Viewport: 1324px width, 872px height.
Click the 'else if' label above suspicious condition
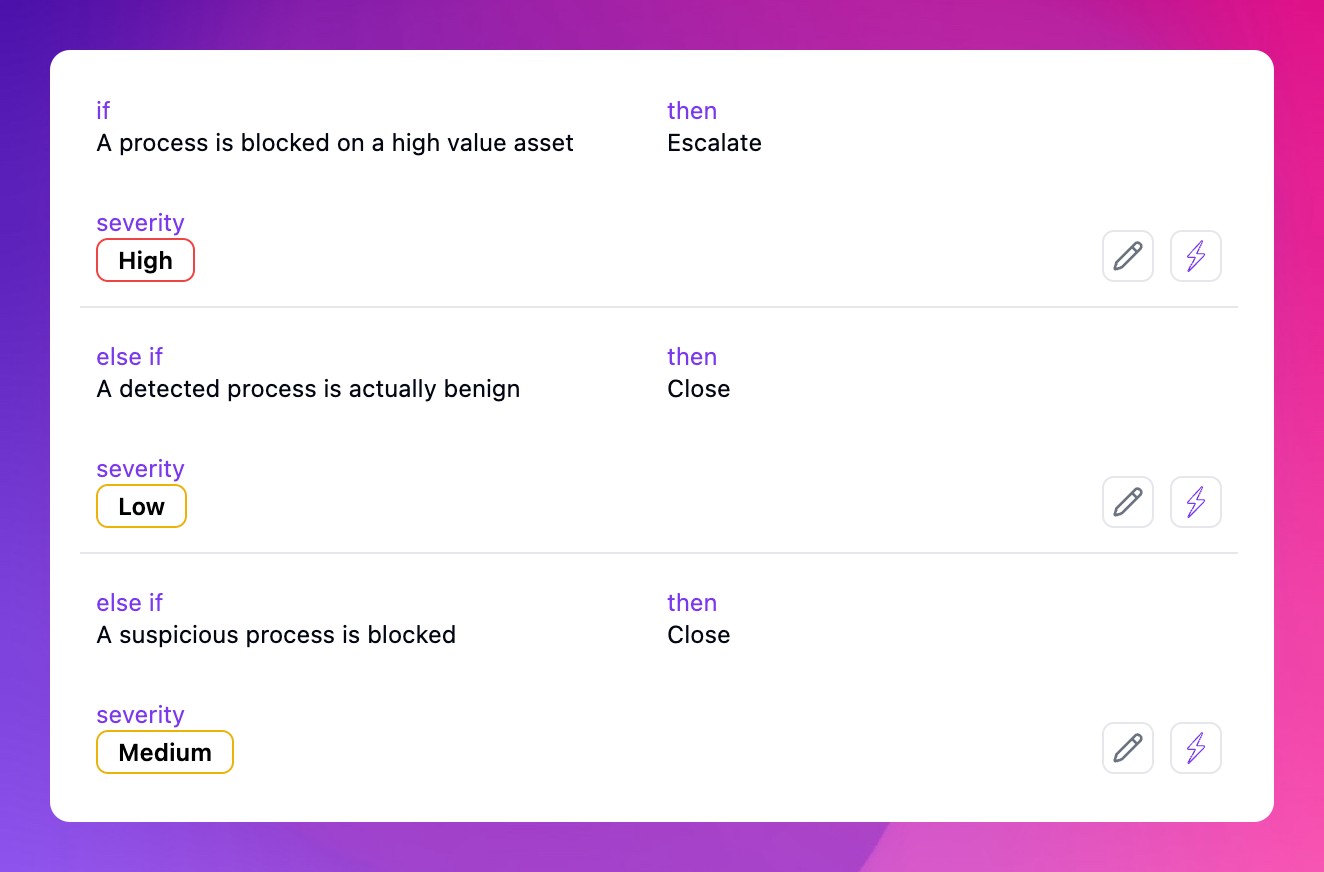click(129, 603)
